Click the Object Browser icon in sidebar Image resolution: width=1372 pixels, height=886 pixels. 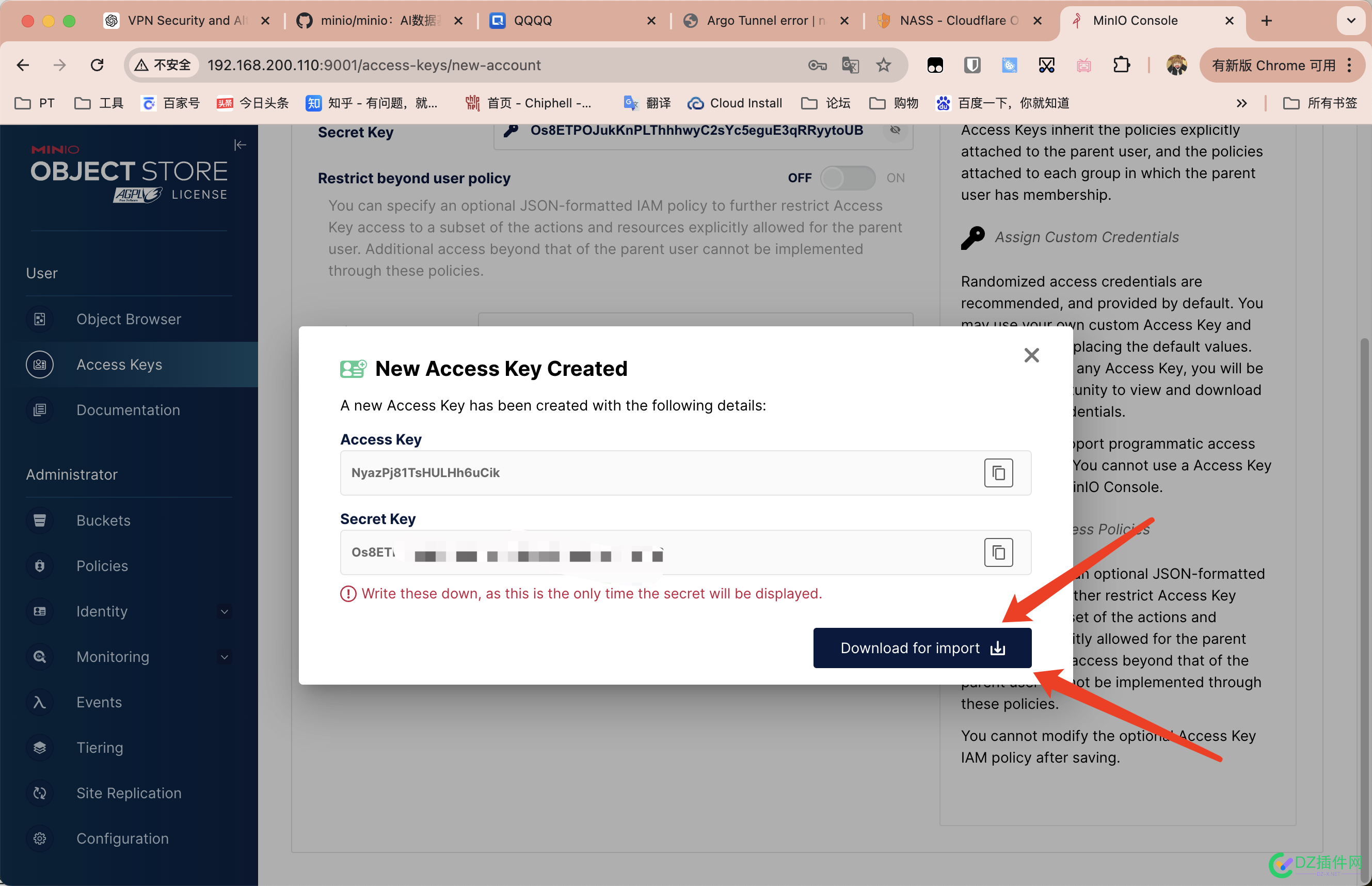click(38, 319)
